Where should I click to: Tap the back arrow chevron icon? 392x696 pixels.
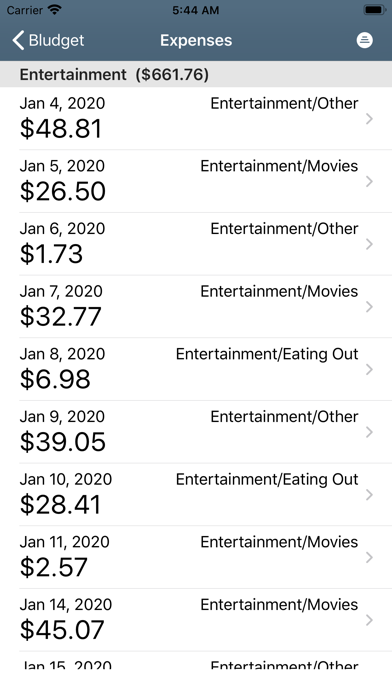[x=18, y=40]
